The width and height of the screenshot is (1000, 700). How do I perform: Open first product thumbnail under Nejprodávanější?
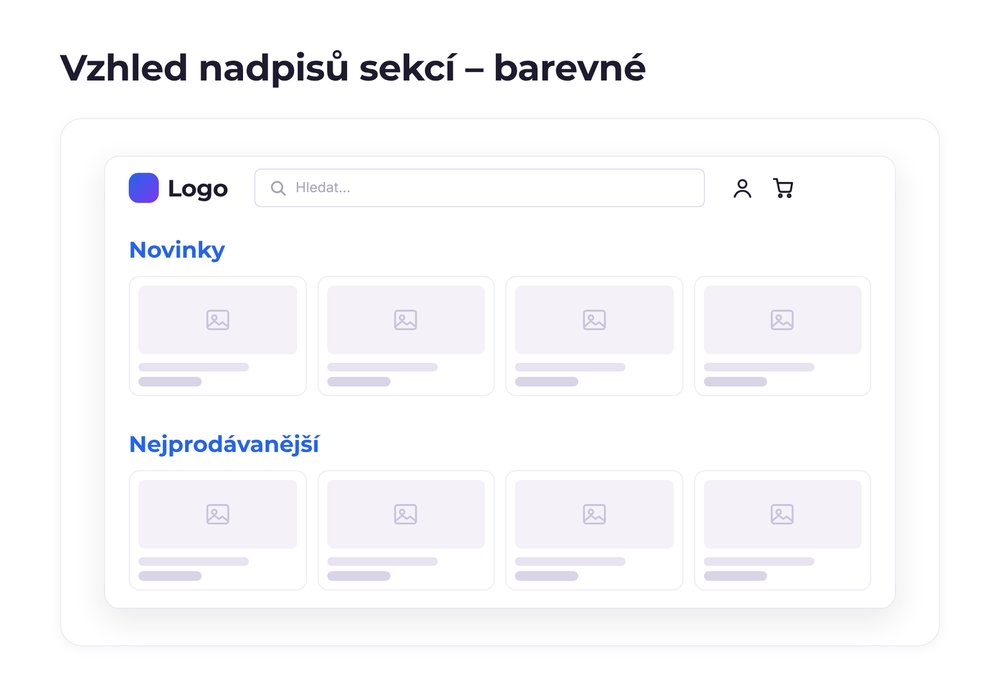click(x=217, y=514)
